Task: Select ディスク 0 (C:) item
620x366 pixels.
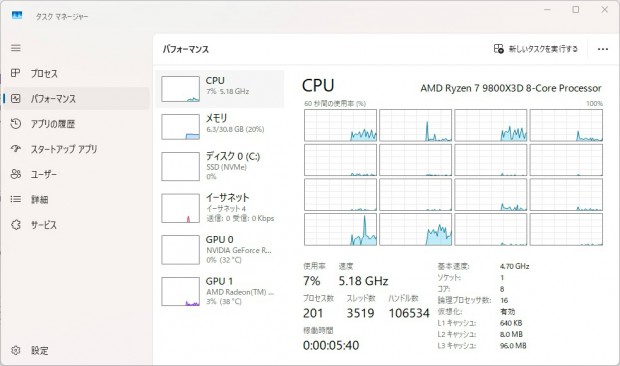Action: click(219, 166)
